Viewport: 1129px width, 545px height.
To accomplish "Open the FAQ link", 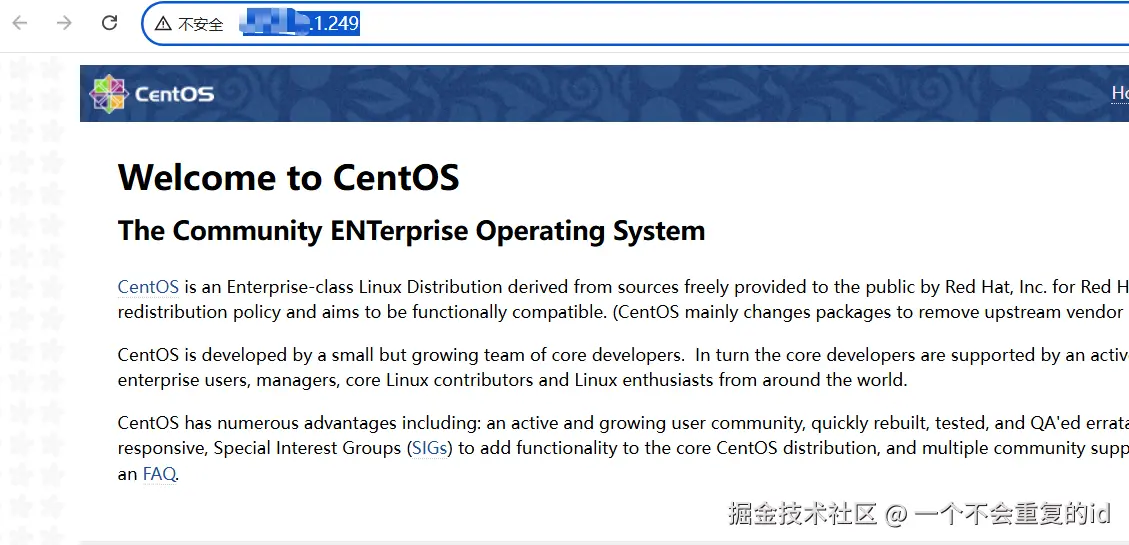I will 158,474.
